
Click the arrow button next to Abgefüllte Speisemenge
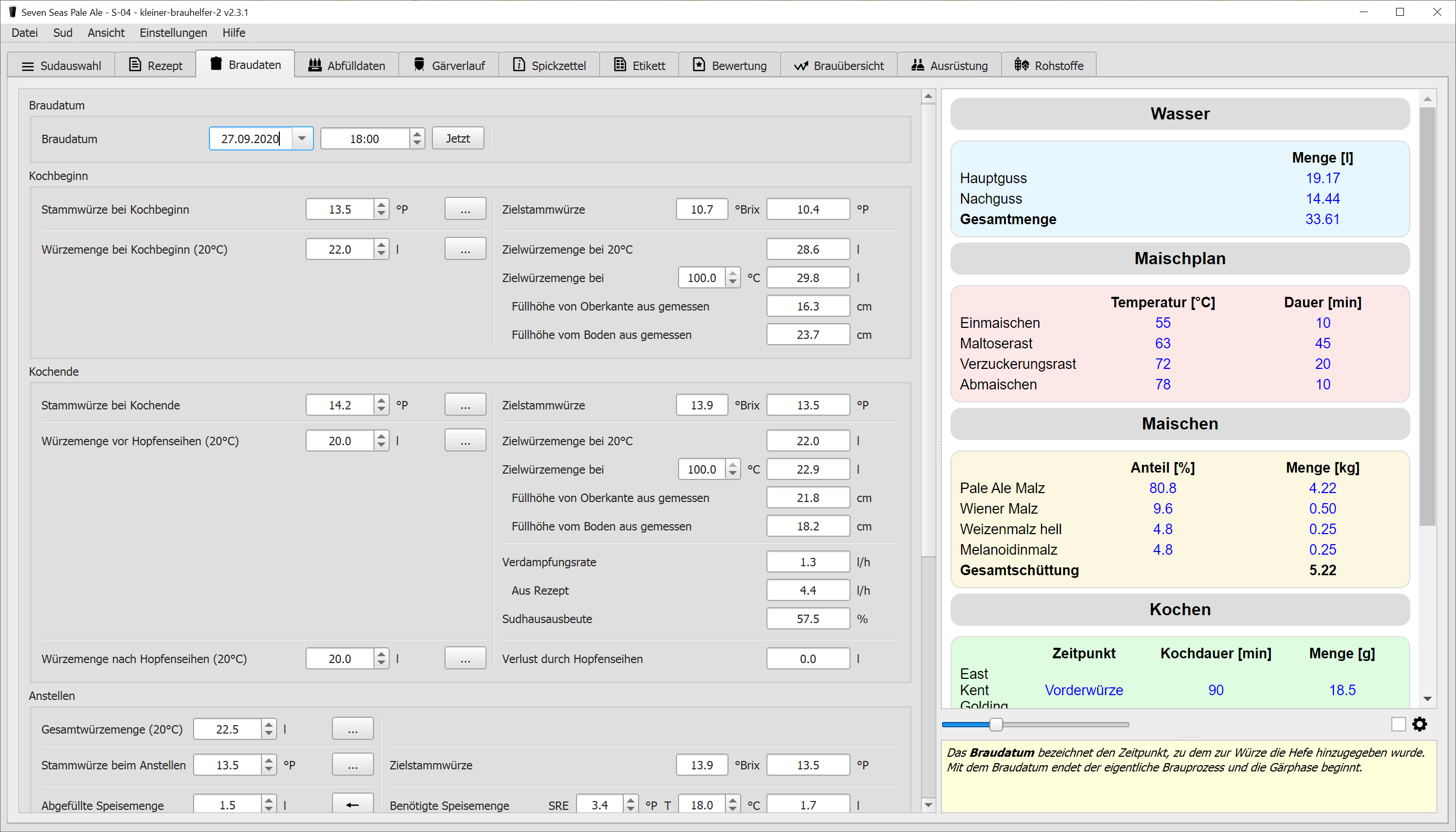click(x=352, y=805)
